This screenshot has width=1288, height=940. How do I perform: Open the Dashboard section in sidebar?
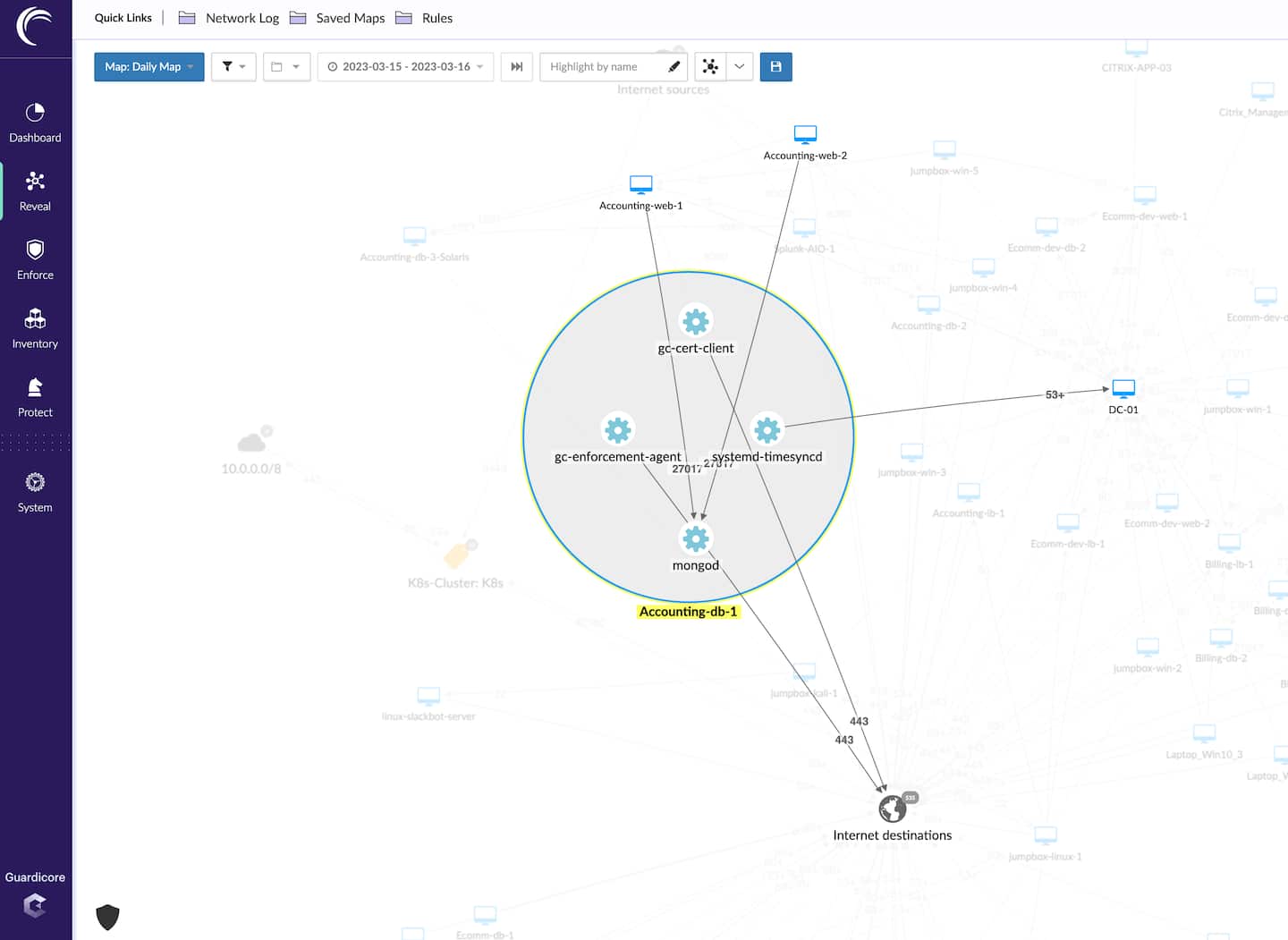point(35,123)
